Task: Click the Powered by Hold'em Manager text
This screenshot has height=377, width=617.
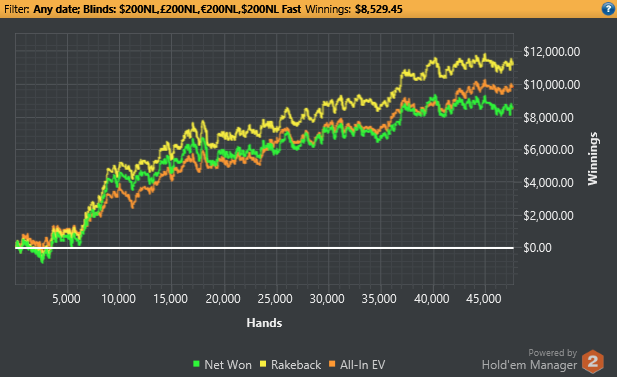Action: click(529, 360)
